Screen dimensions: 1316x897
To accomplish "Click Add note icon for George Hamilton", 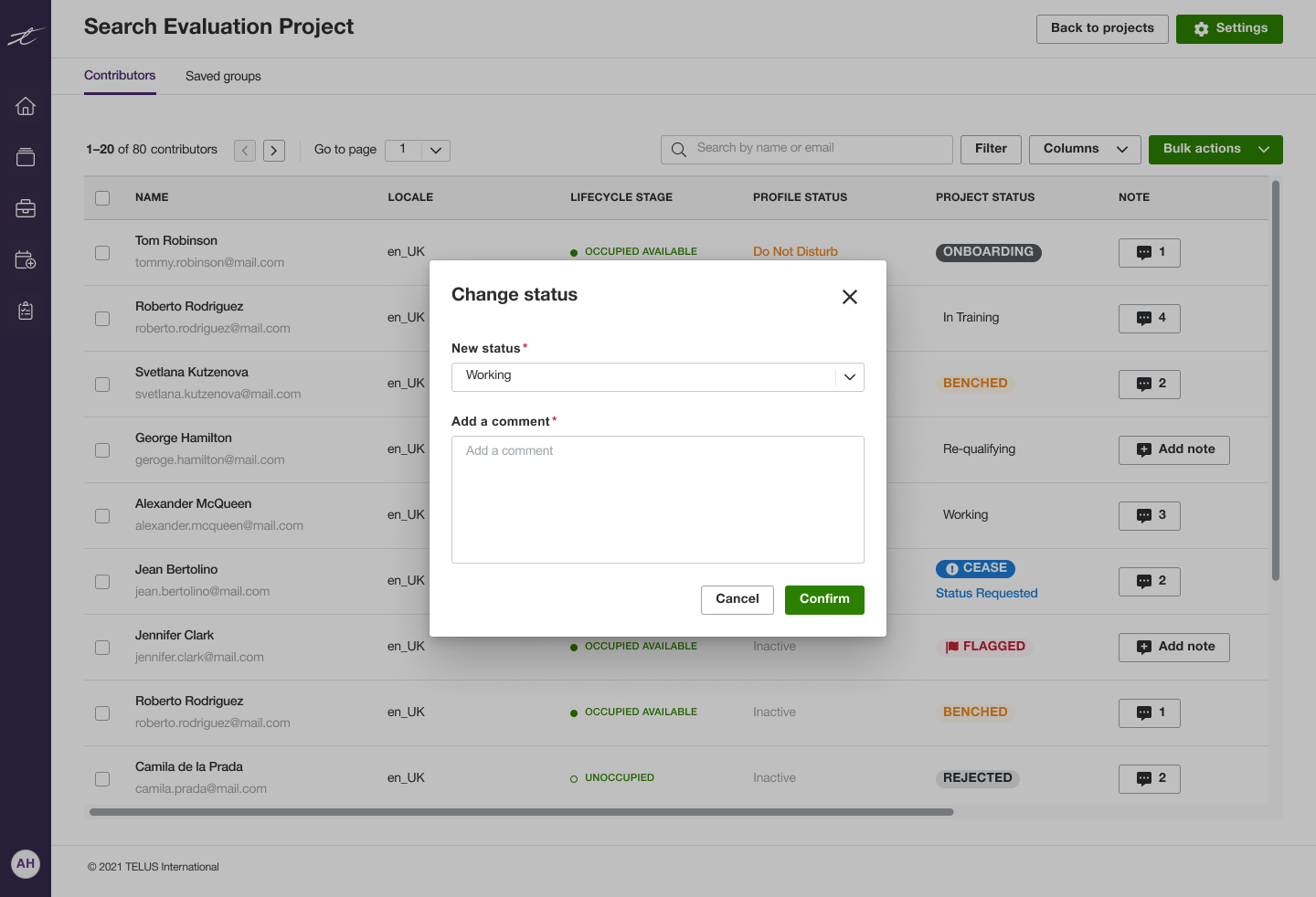I will (1173, 449).
